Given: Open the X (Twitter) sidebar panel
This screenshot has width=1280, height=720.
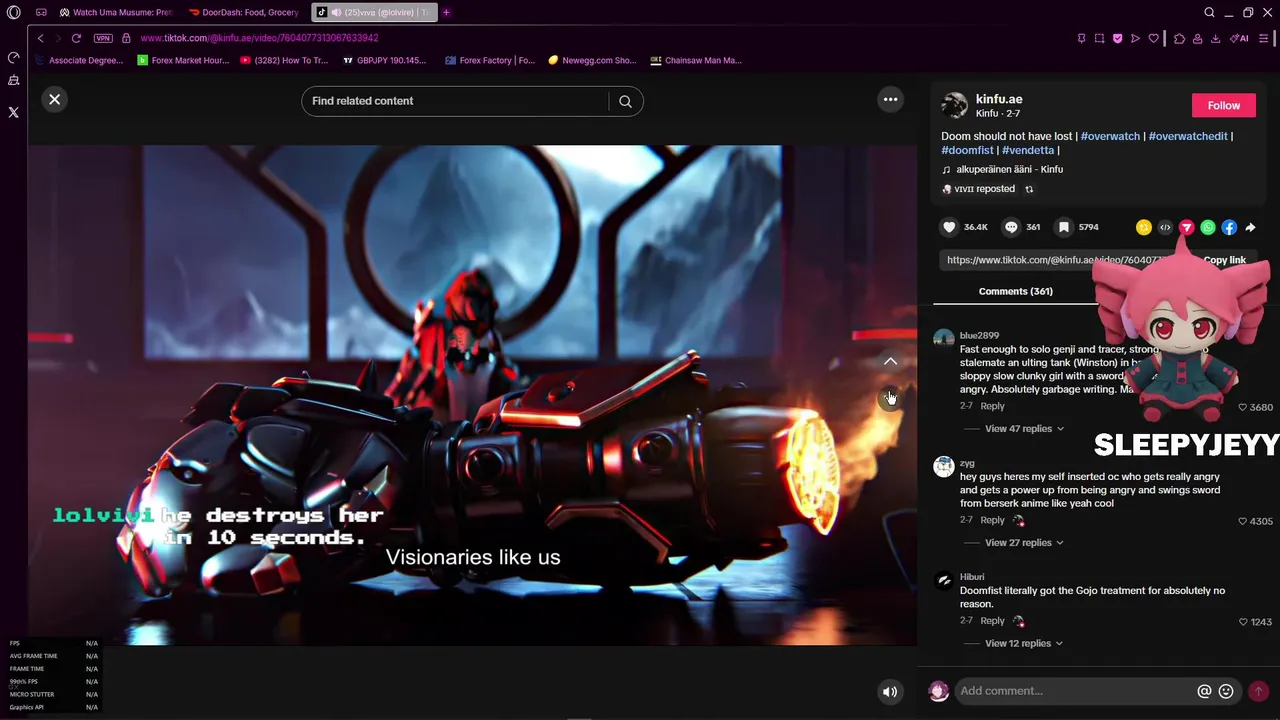Looking at the screenshot, I should tap(13, 112).
